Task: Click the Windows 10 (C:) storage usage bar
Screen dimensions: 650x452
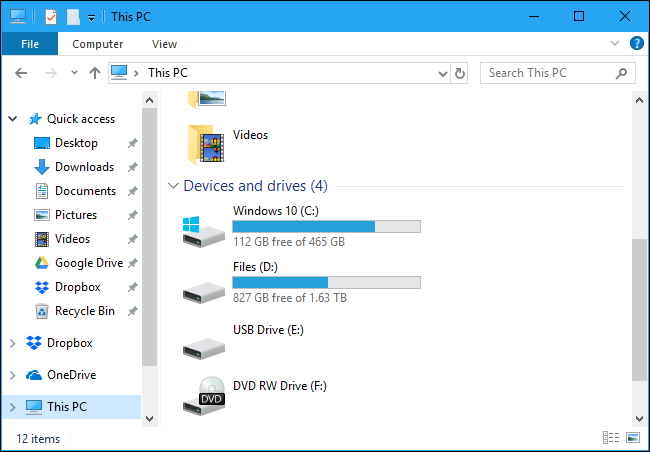Action: click(x=326, y=227)
